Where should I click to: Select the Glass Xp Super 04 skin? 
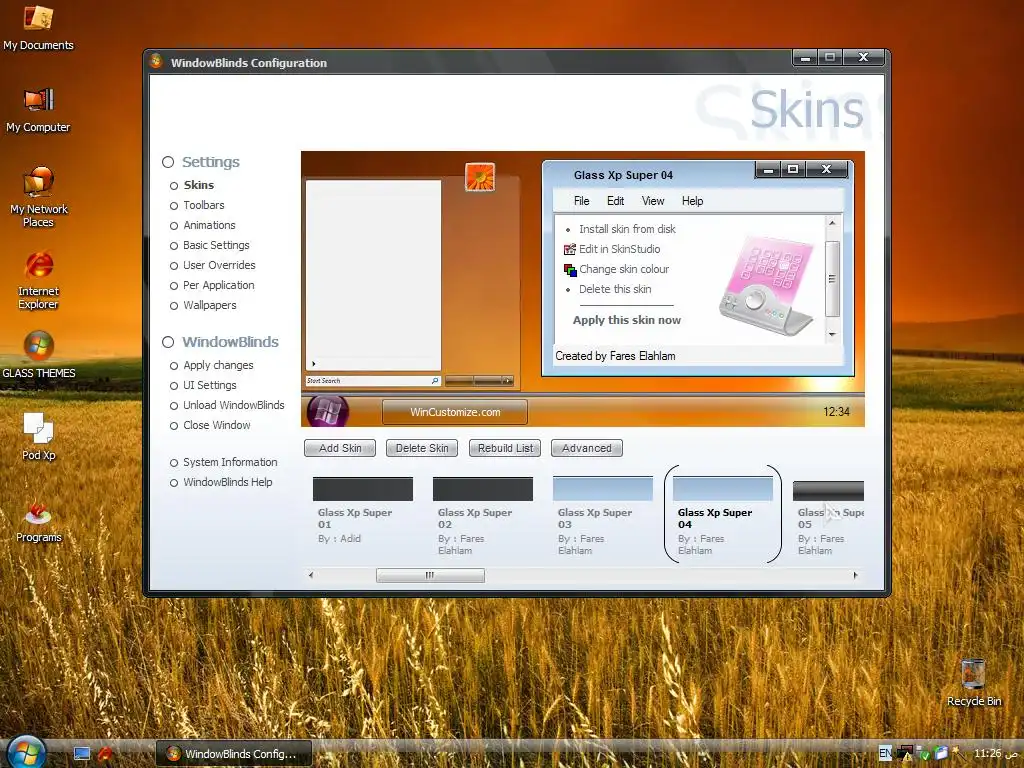pyautogui.click(x=722, y=516)
